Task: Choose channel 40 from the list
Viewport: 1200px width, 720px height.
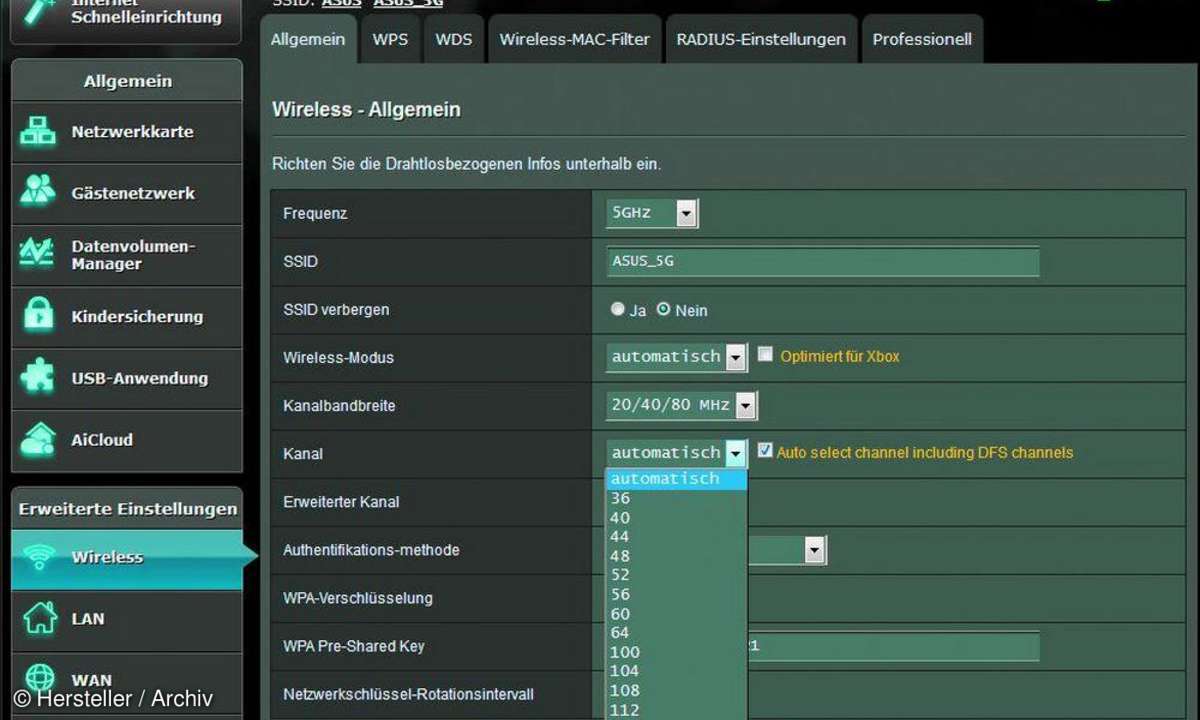Action: click(676, 517)
